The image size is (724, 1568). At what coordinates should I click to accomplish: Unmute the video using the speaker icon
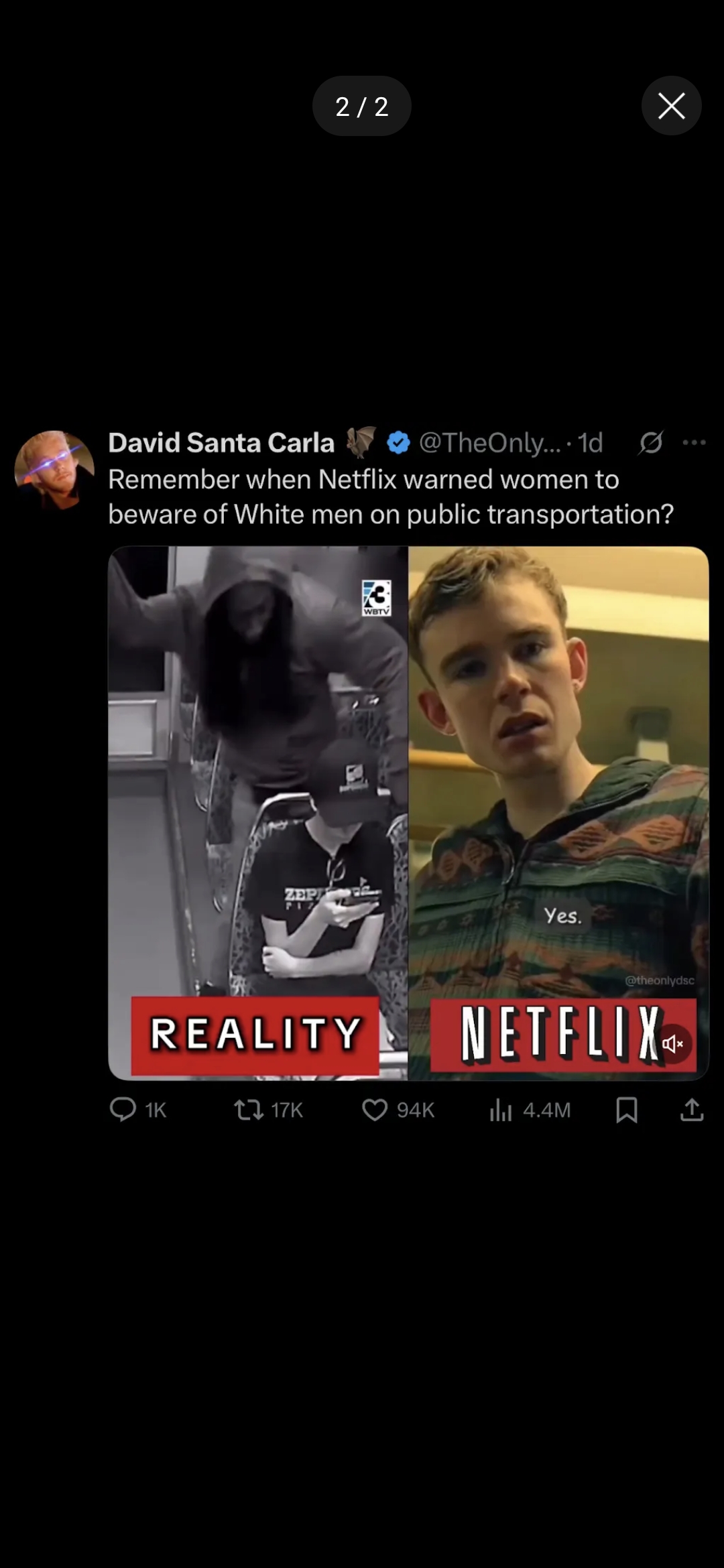click(673, 1043)
